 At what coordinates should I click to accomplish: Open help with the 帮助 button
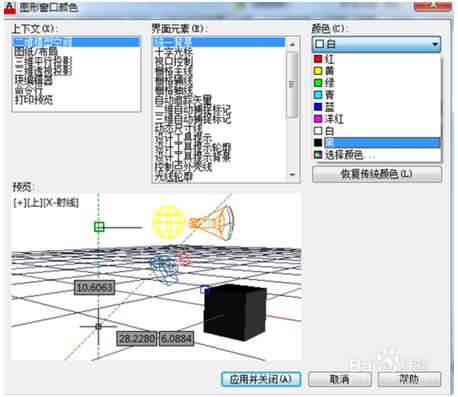409,379
